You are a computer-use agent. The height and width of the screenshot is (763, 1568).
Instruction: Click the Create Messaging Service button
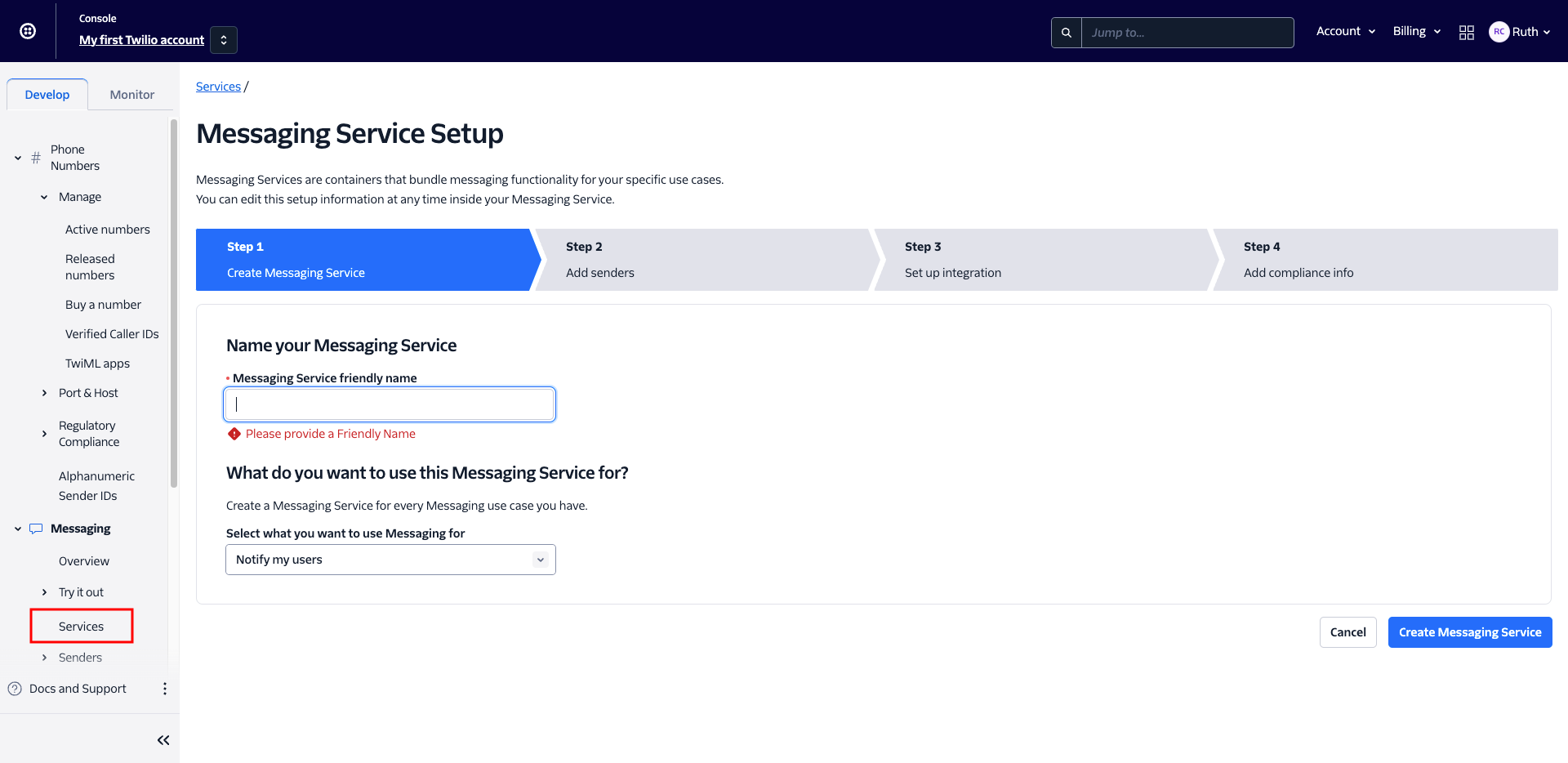tap(1469, 632)
